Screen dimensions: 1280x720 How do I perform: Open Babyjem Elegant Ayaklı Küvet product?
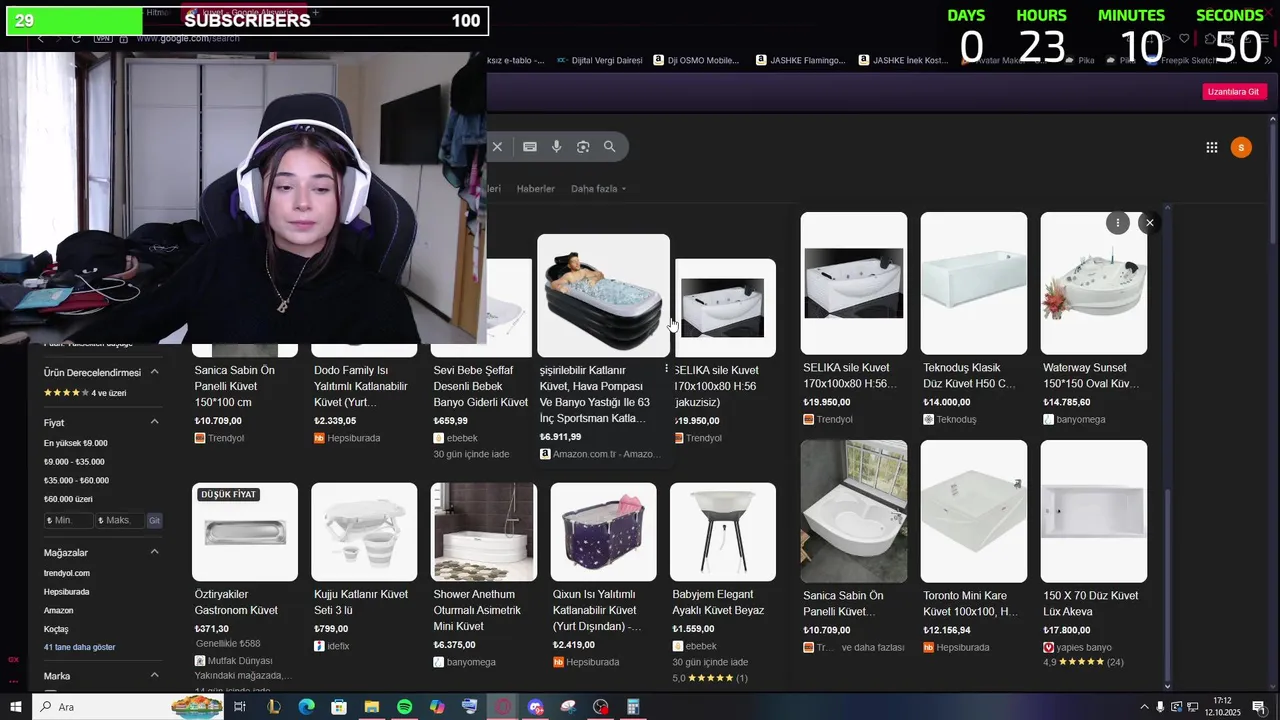tap(723, 532)
